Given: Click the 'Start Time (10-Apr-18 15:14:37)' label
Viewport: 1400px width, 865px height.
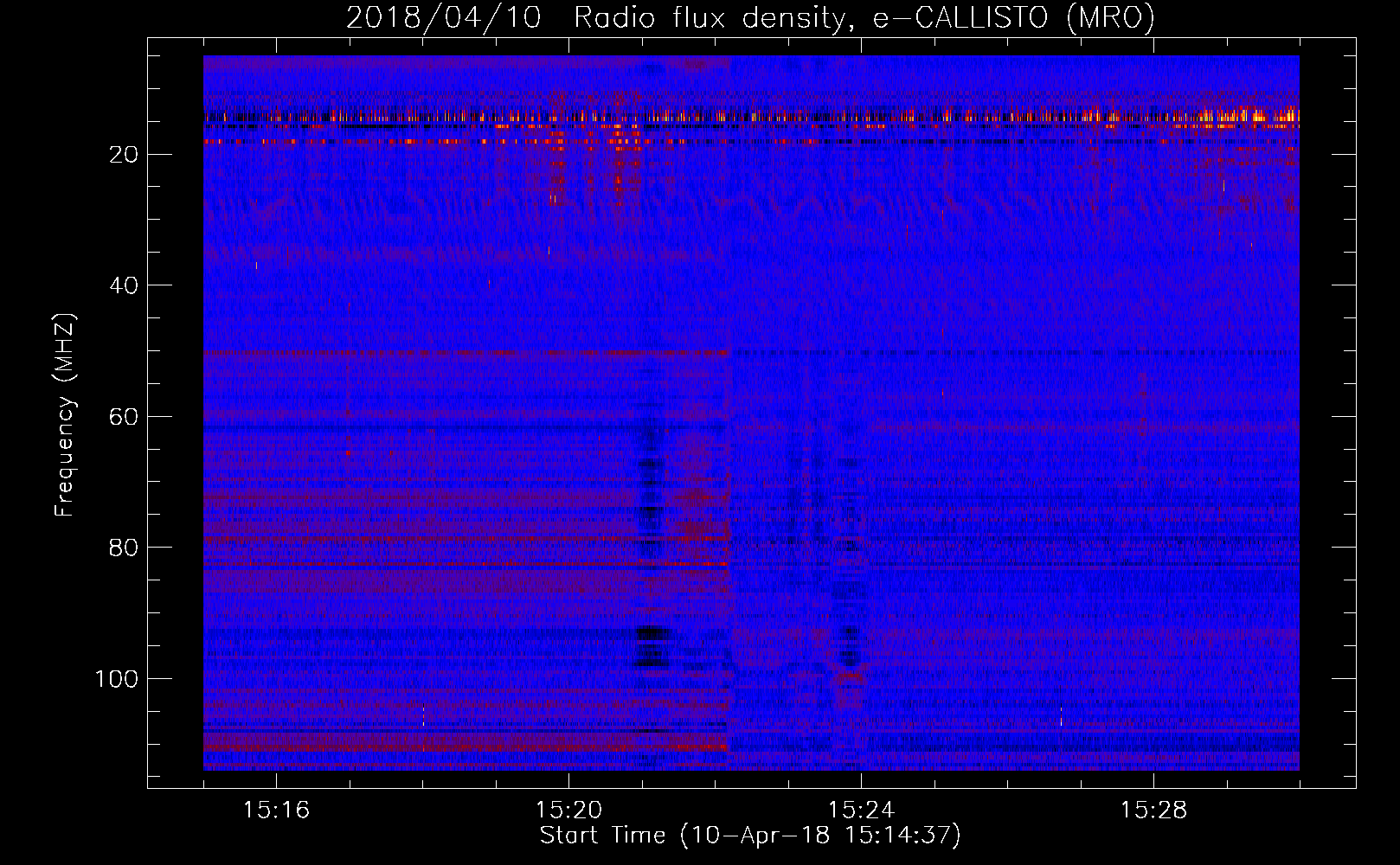Looking at the screenshot, I should pos(750,836).
